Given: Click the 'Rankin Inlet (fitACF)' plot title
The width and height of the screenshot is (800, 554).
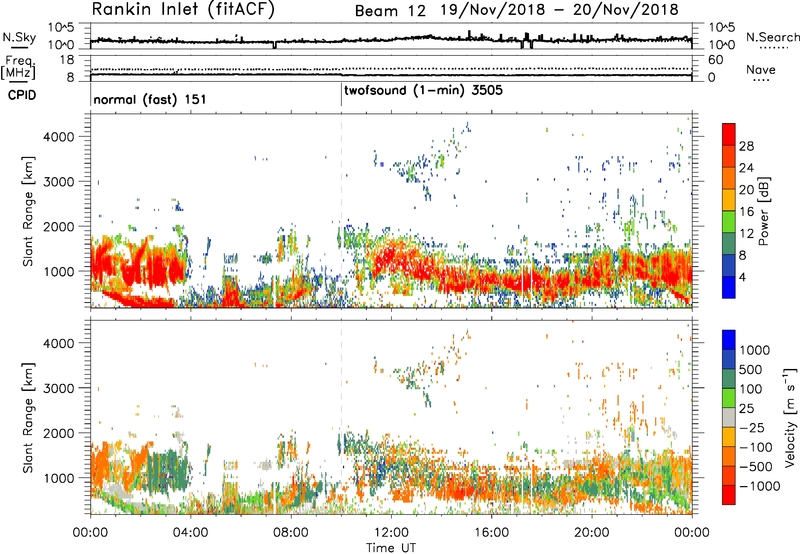Looking at the screenshot, I should (x=183, y=9).
